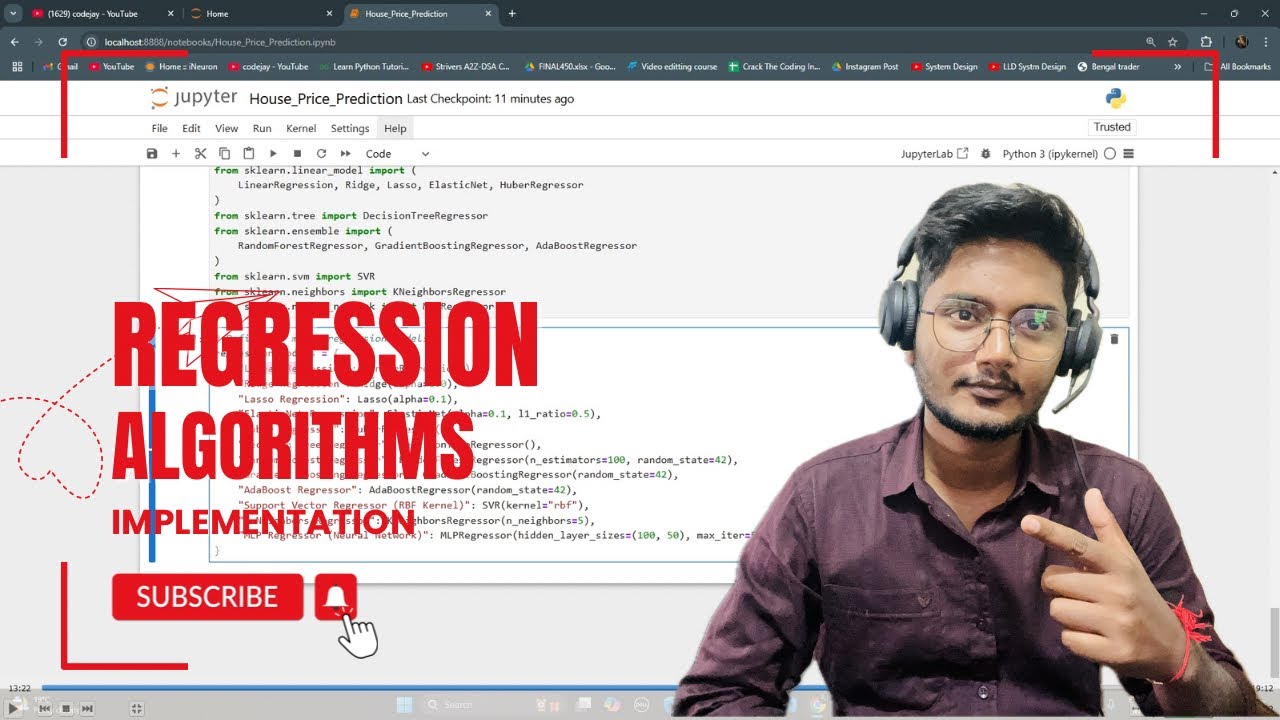Open the Kernel menu

(301, 128)
